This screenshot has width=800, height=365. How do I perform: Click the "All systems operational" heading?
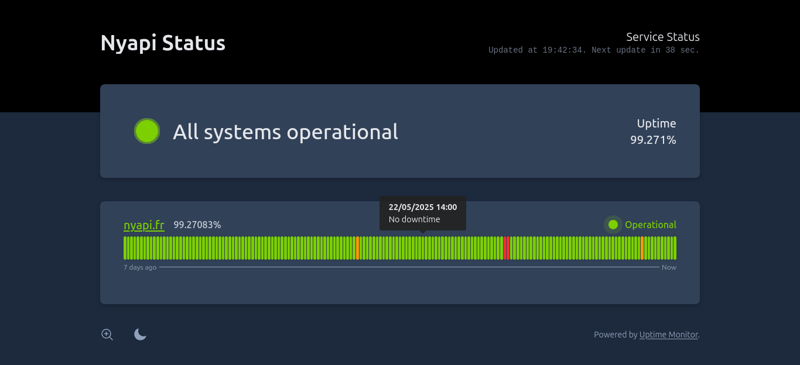coord(285,132)
